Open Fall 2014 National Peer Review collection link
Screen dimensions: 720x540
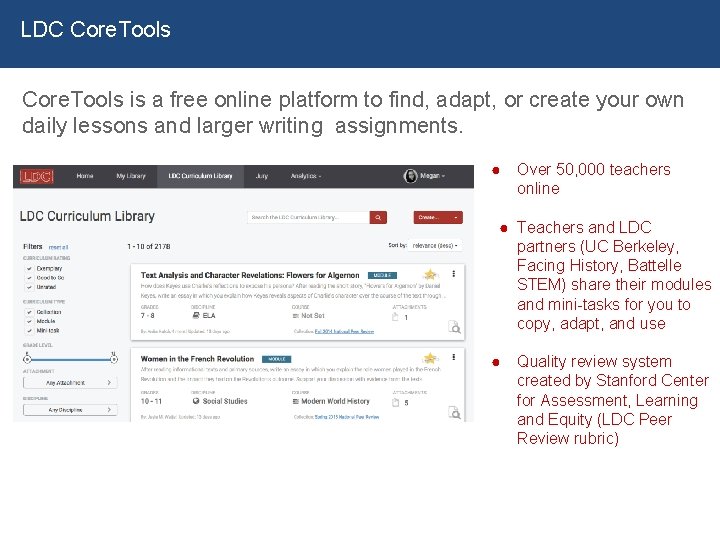pyautogui.click(x=344, y=331)
